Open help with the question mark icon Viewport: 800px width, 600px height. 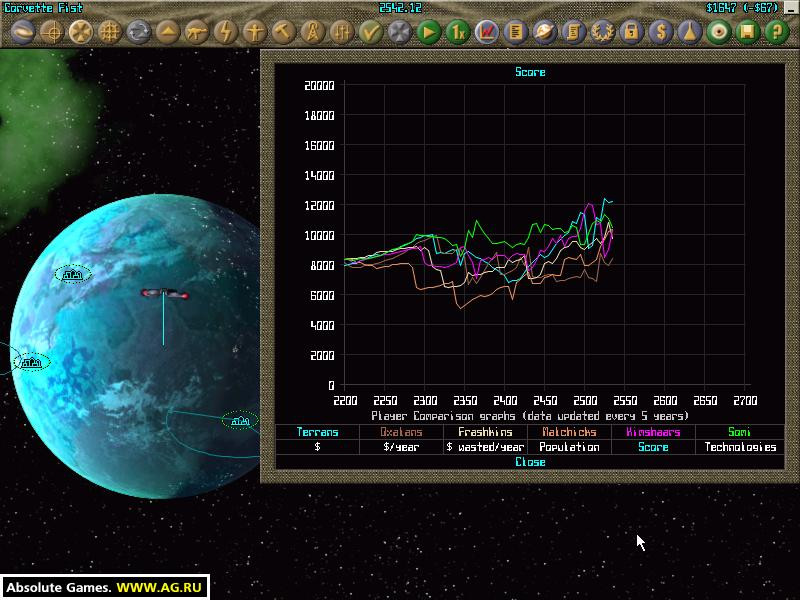point(777,32)
